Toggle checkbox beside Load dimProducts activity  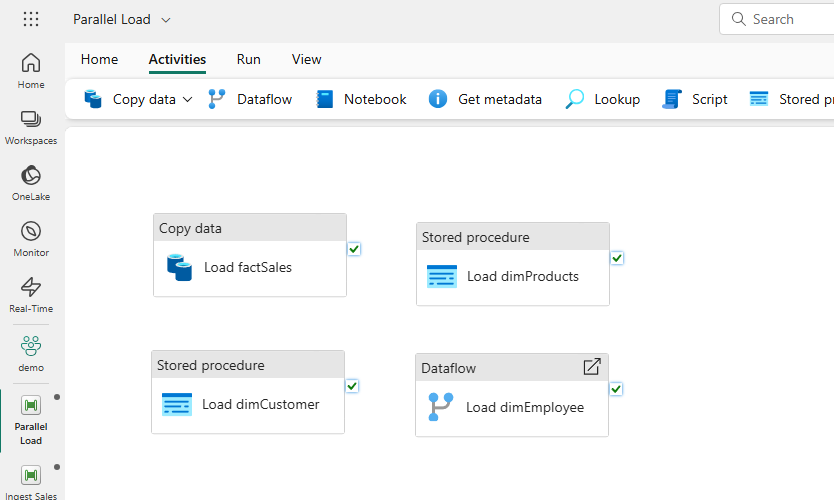(x=617, y=258)
